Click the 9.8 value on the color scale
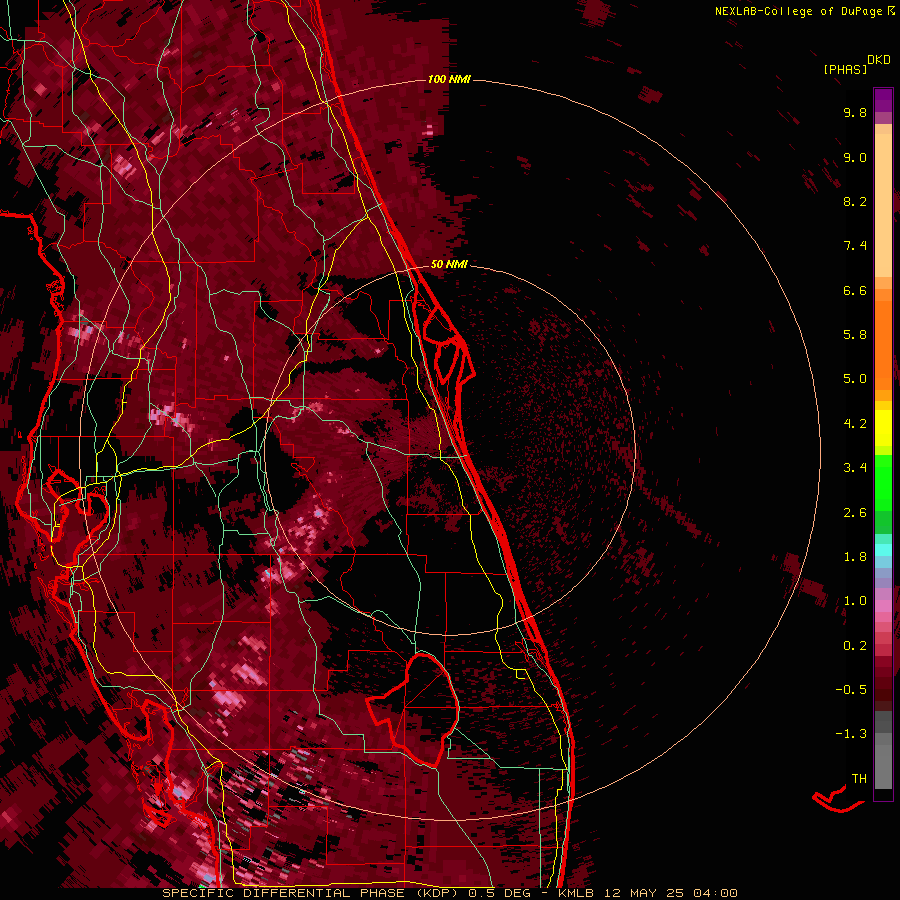This screenshot has height=900, width=900. (x=855, y=112)
